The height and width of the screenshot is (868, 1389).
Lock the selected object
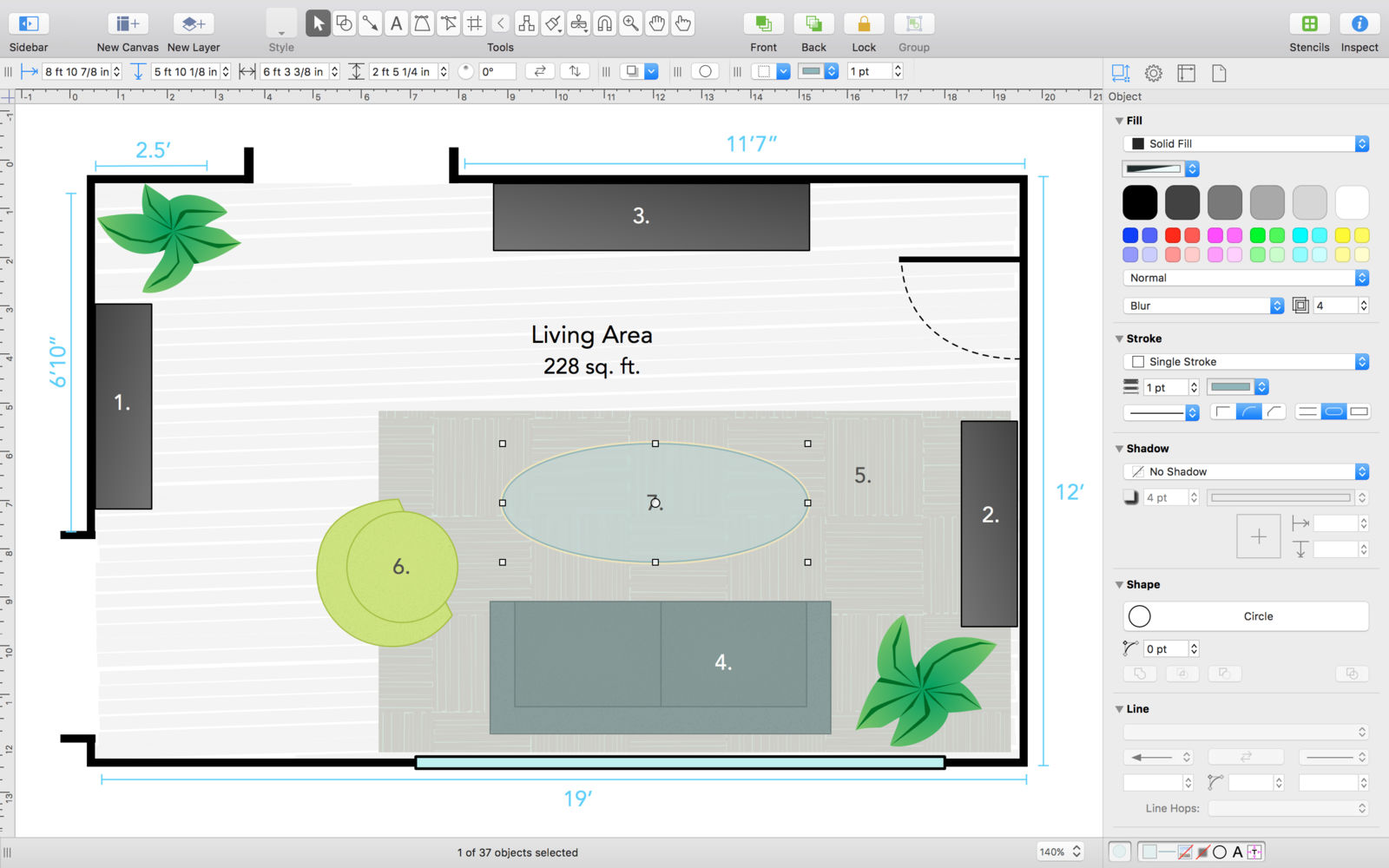(x=864, y=23)
